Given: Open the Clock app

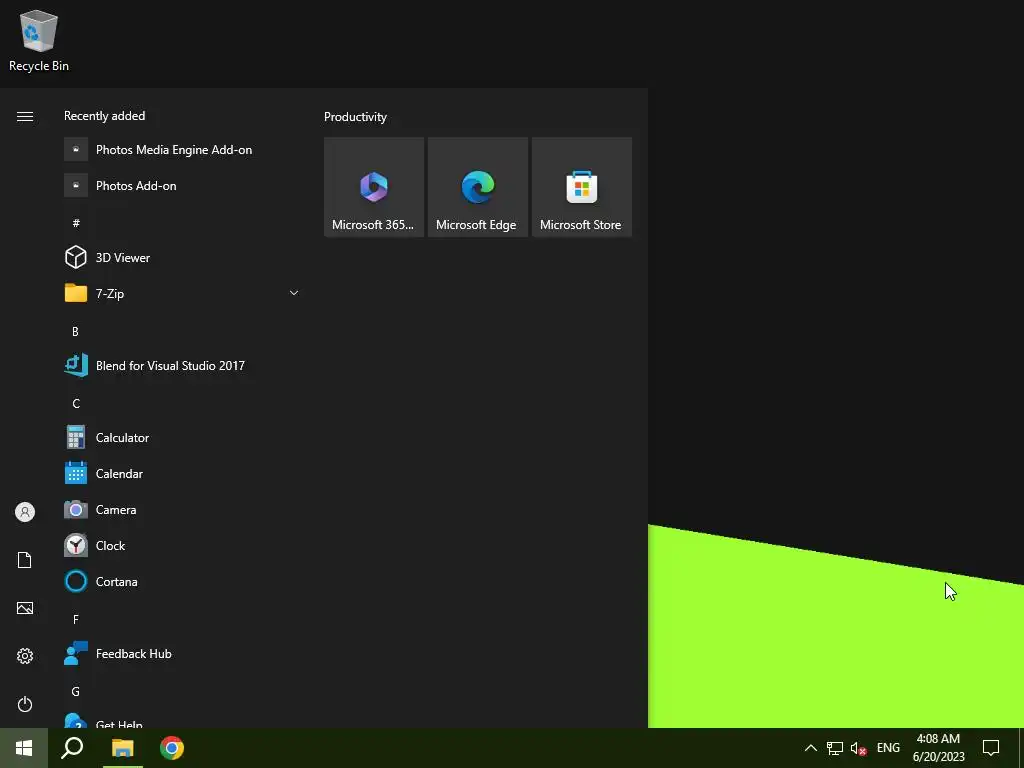Looking at the screenshot, I should (181, 545).
